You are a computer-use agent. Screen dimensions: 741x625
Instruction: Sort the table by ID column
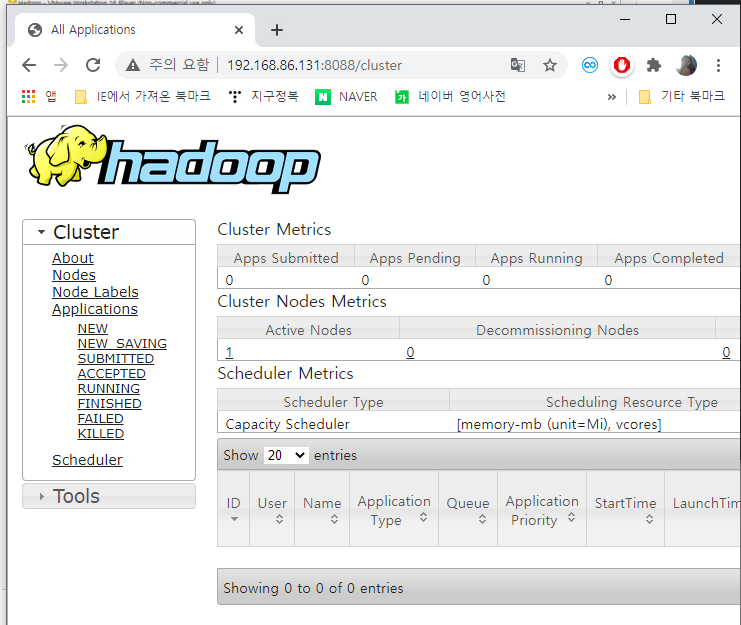[233, 509]
